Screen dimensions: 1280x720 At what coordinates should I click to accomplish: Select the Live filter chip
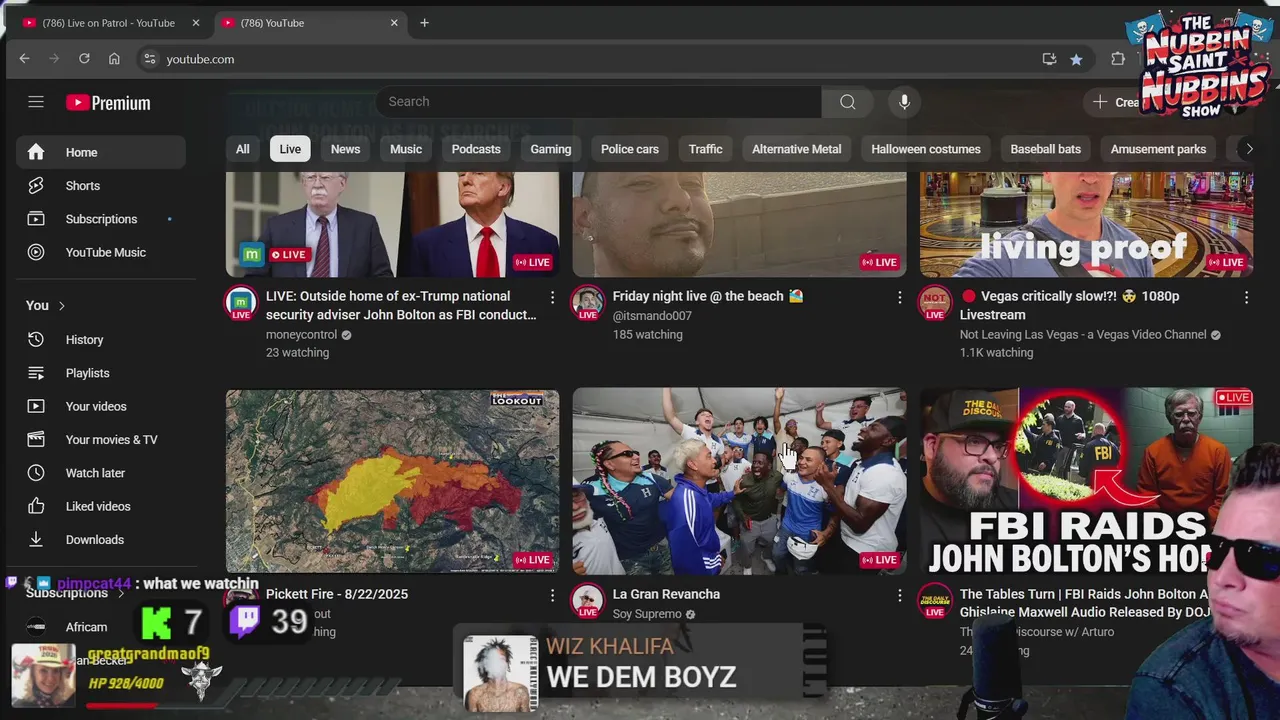[x=290, y=149]
